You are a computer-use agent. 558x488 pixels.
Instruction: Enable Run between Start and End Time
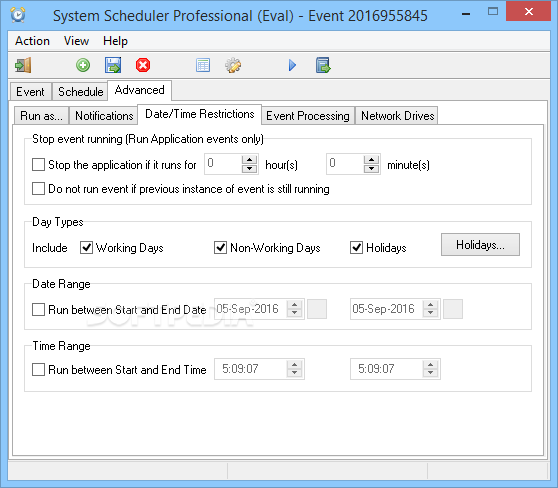[38, 369]
